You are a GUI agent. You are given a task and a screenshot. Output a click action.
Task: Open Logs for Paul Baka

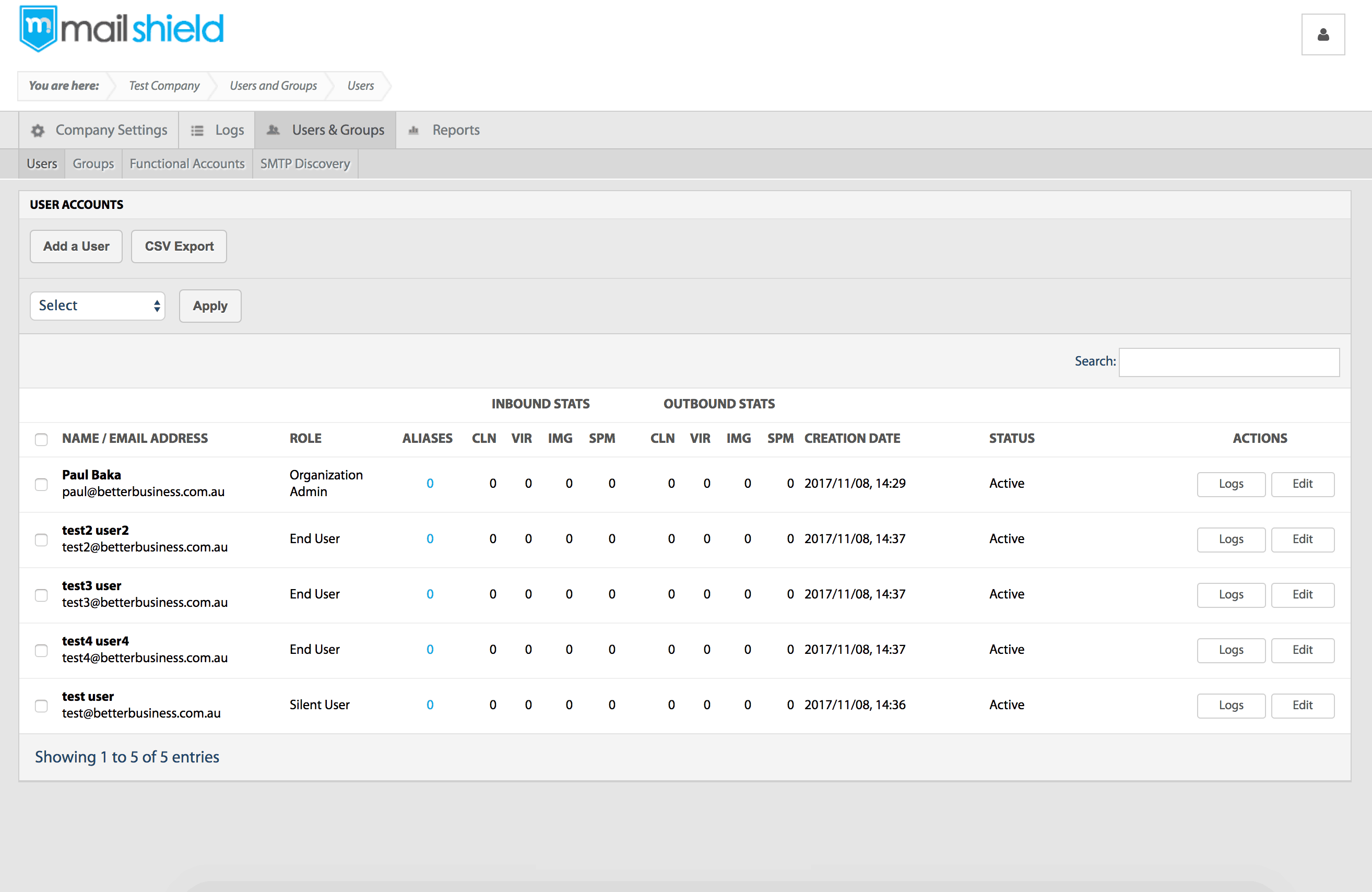click(x=1231, y=484)
